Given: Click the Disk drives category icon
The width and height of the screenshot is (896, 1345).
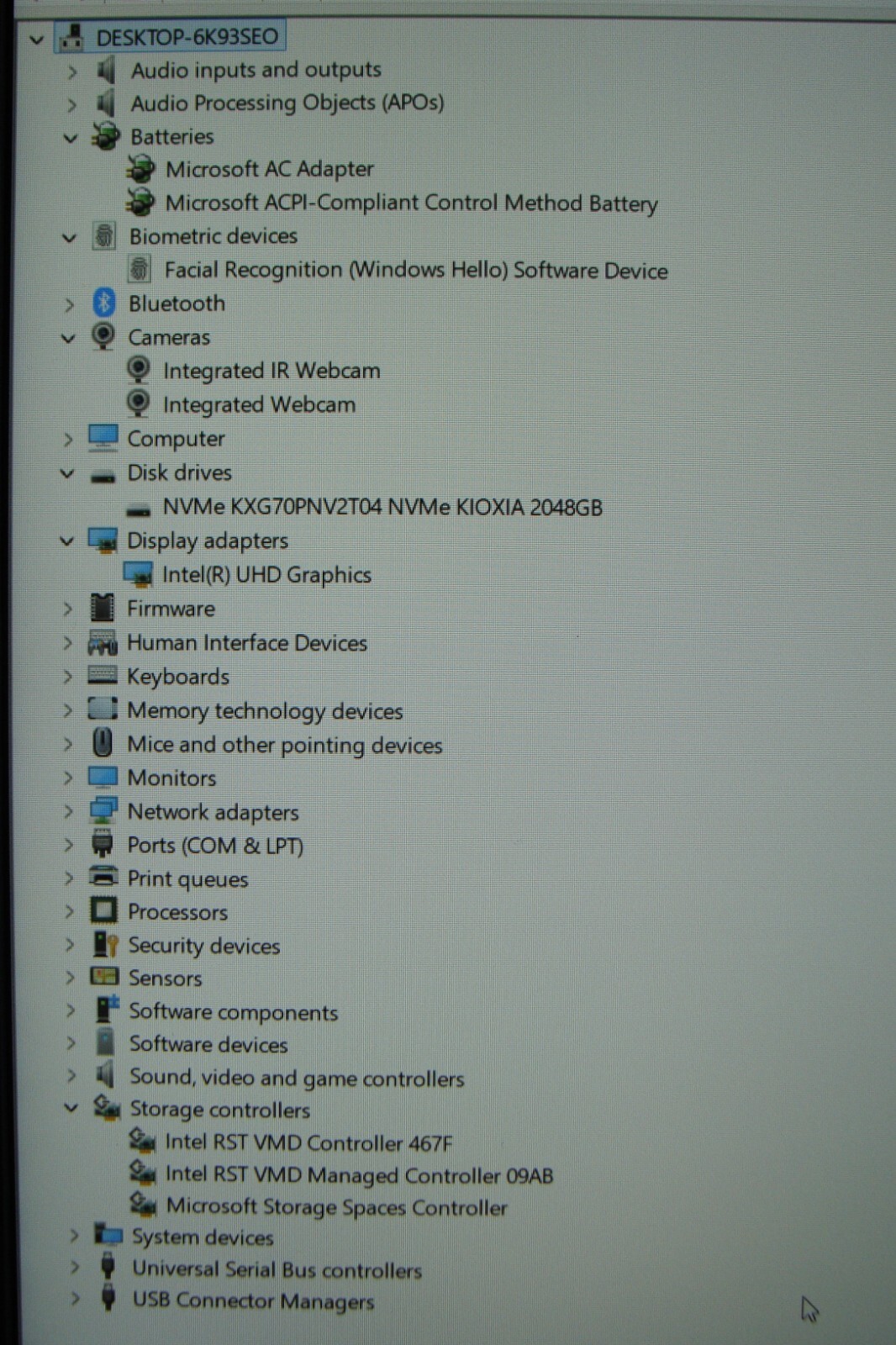Looking at the screenshot, I should [103, 476].
